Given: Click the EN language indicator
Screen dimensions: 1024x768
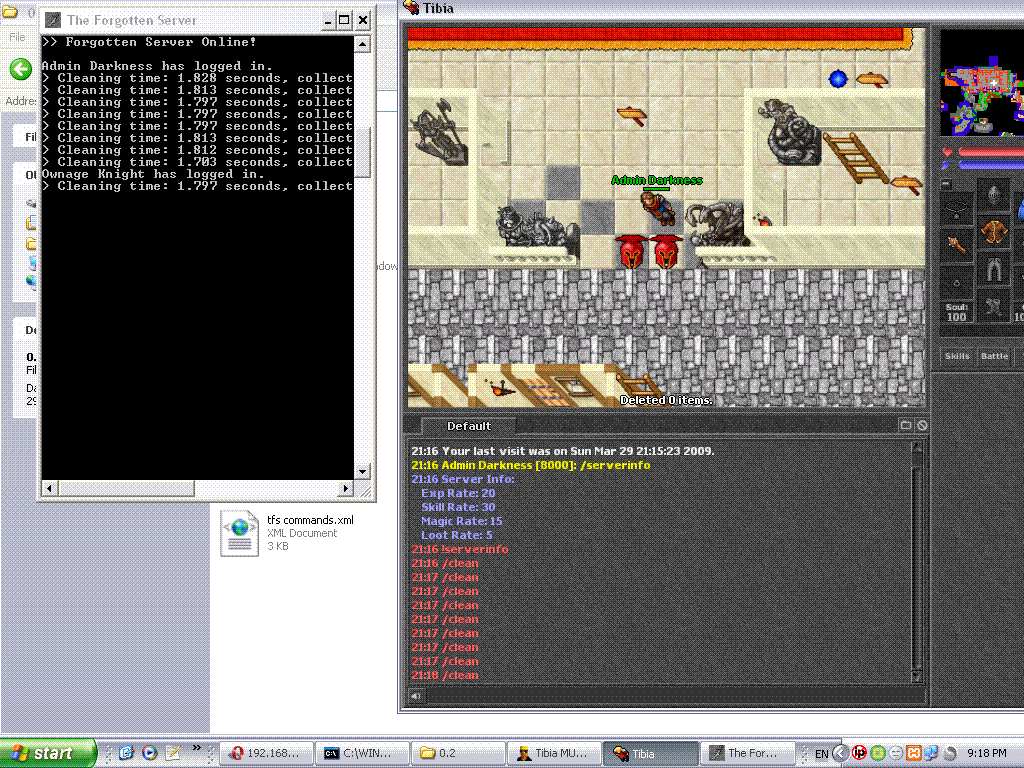Looking at the screenshot, I should [x=822, y=754].
